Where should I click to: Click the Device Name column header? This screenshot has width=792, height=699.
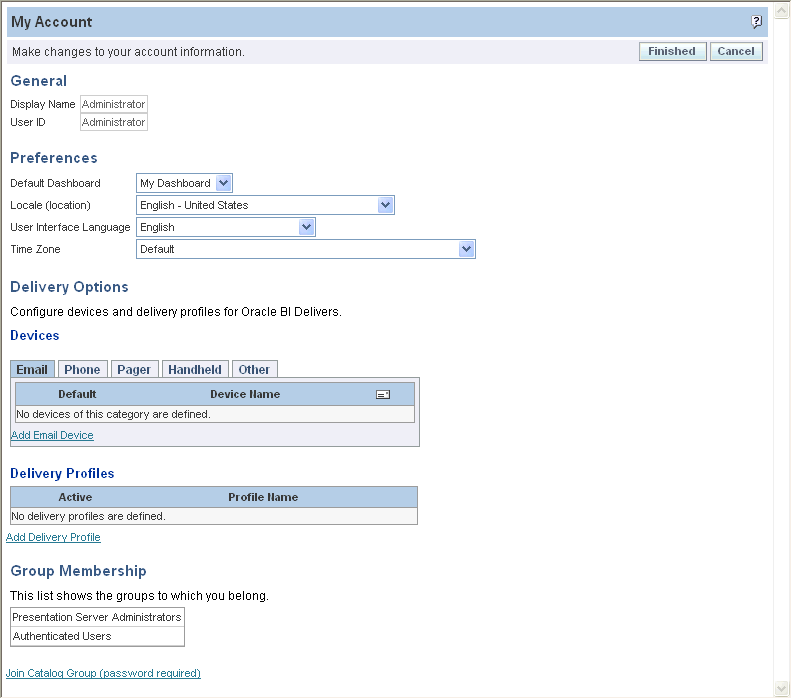click(x=245, y=394)
